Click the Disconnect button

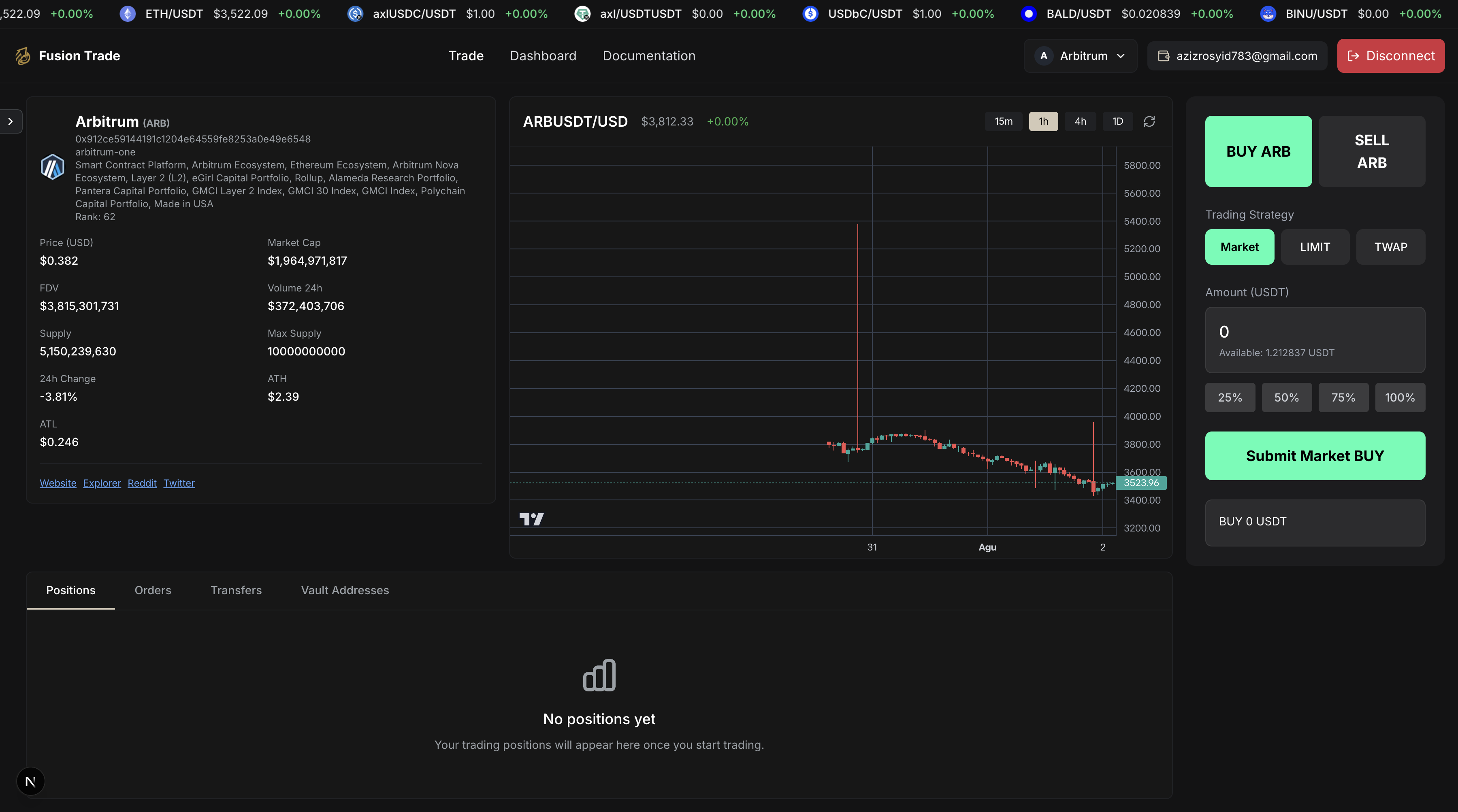pos(1391,55)
